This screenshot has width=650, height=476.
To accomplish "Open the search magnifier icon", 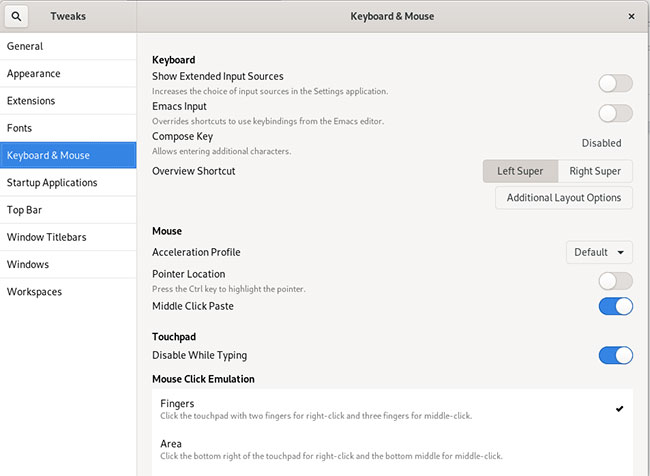I will tap(16, 17).
